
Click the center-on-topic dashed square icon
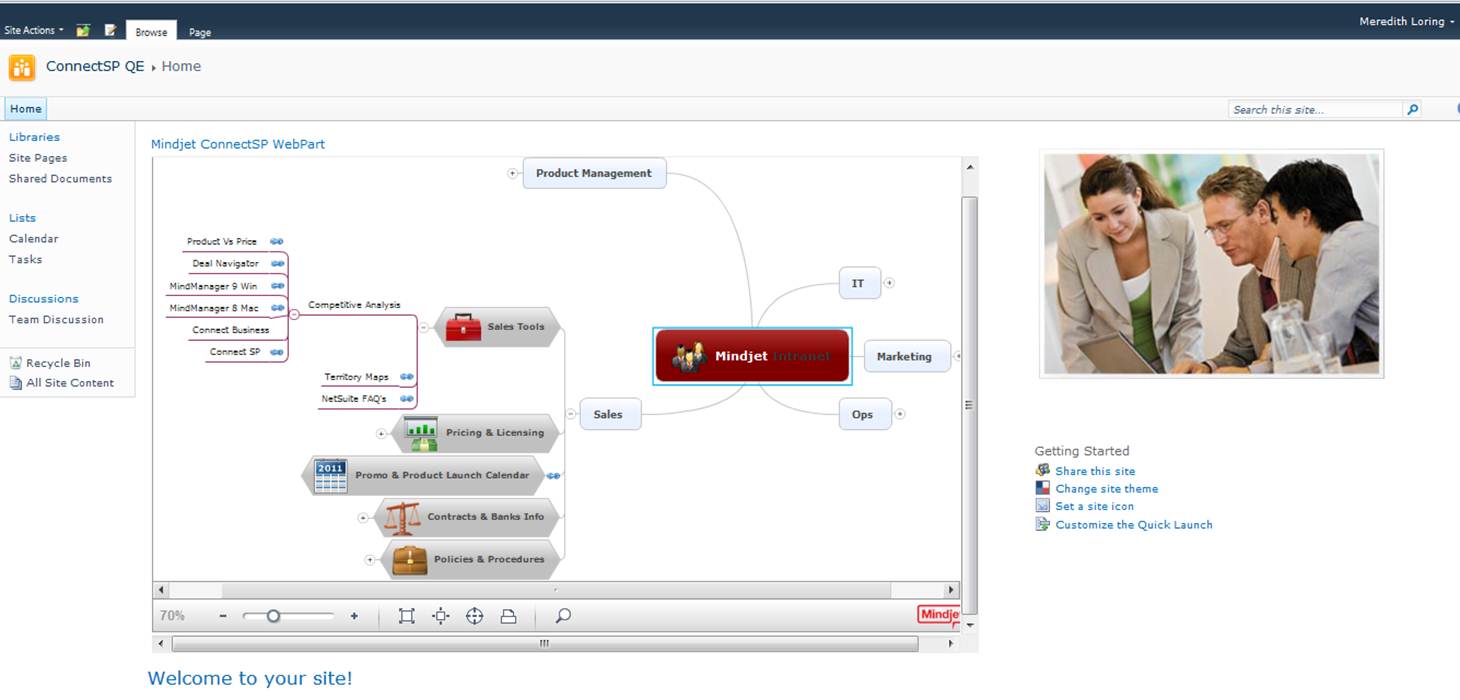(x=441, y=616)
